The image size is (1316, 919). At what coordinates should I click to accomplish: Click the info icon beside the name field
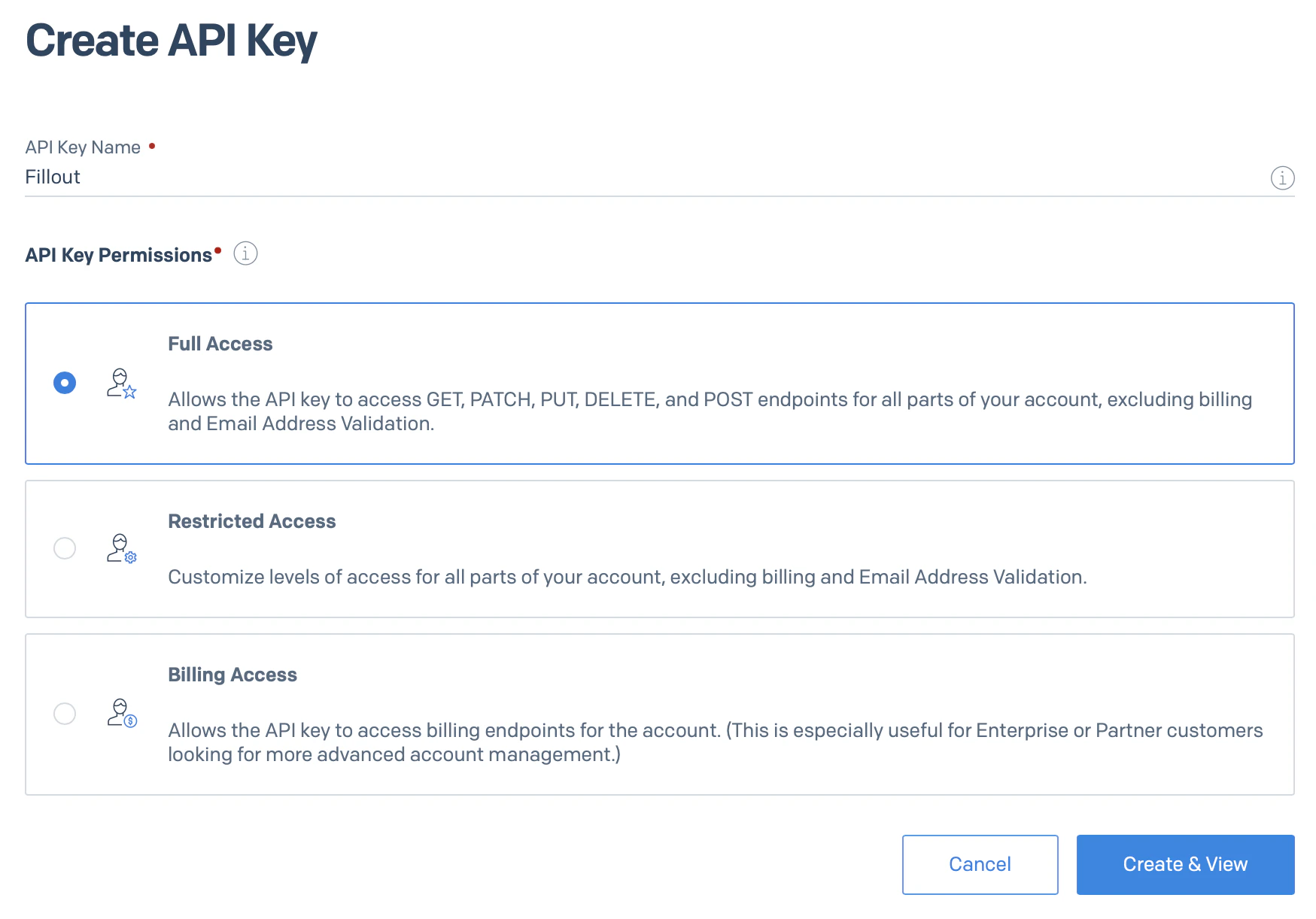click(1281, 178)
